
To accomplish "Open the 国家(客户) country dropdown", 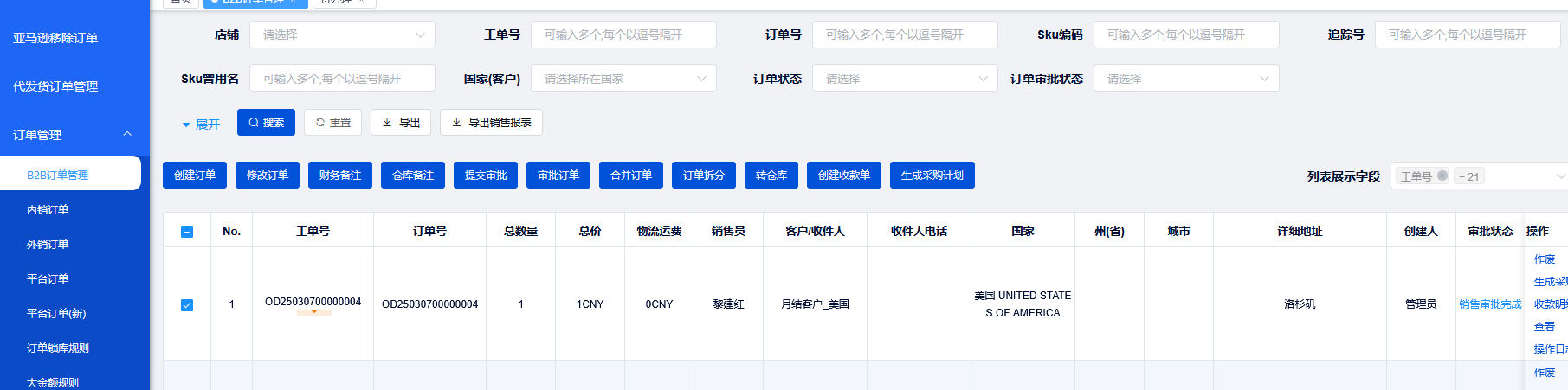I will (x=623, y=79).
